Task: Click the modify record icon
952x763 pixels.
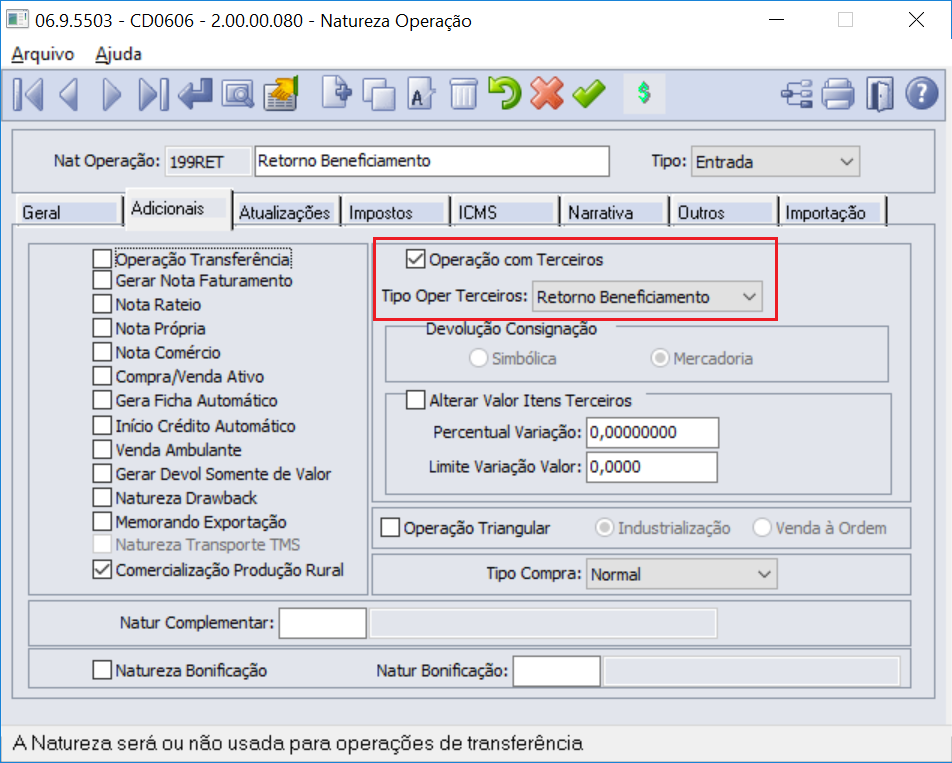Action: 421,94
